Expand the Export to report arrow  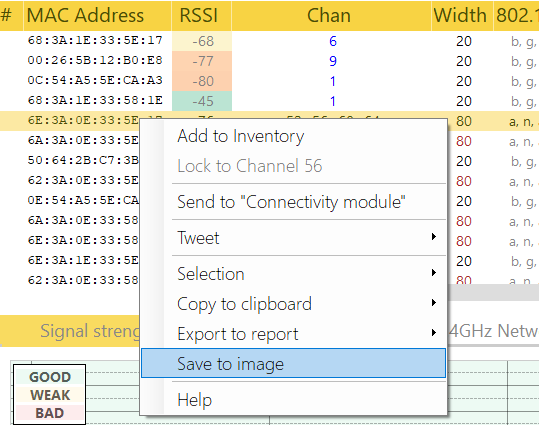coord(434,333)
